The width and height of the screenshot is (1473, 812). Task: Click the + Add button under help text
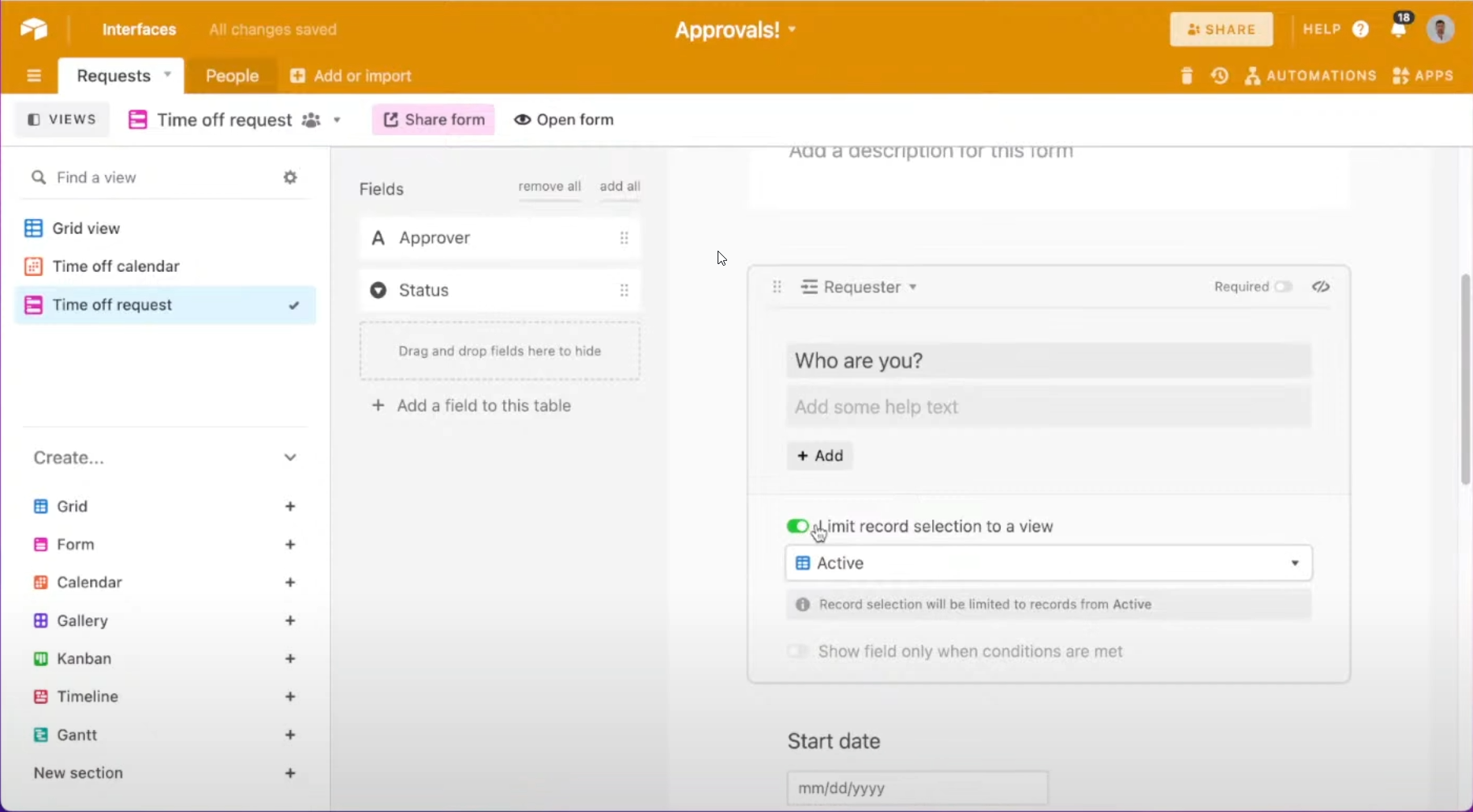click(x=820, y=456)
